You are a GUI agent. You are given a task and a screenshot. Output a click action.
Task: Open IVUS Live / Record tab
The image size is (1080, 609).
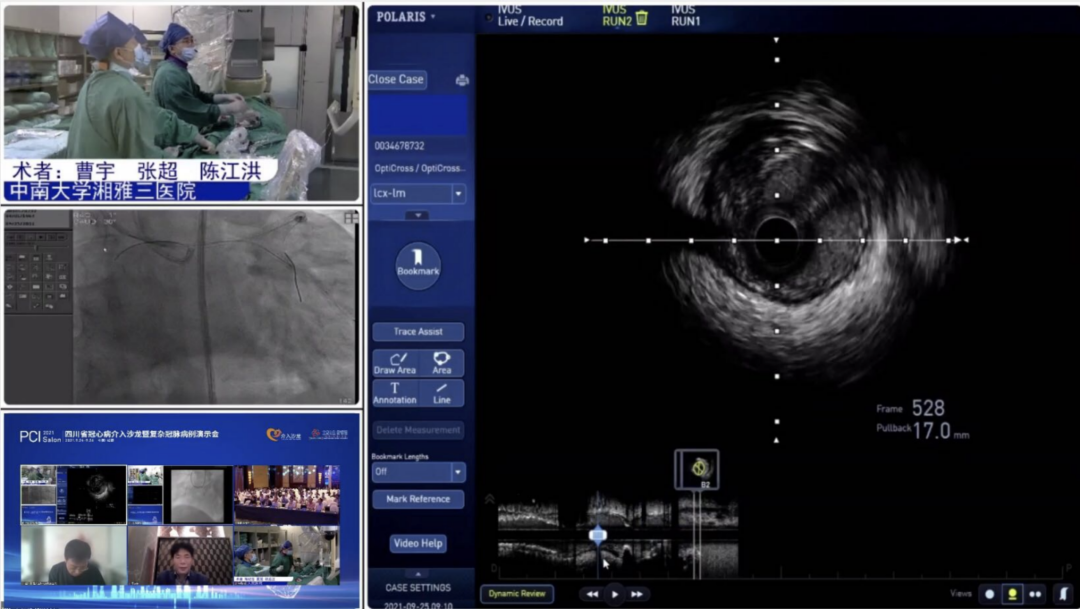pos(530,16)
